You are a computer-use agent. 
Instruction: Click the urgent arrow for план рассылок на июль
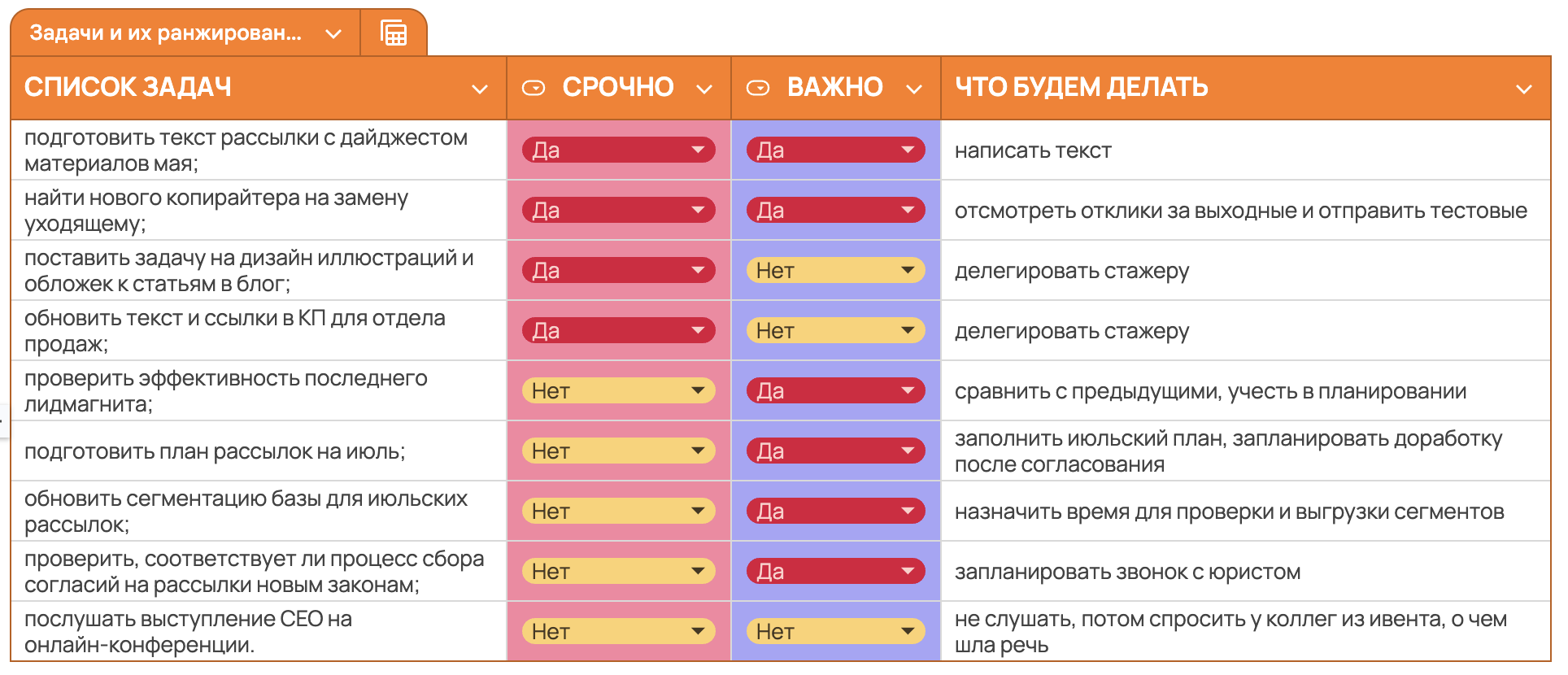698,451
